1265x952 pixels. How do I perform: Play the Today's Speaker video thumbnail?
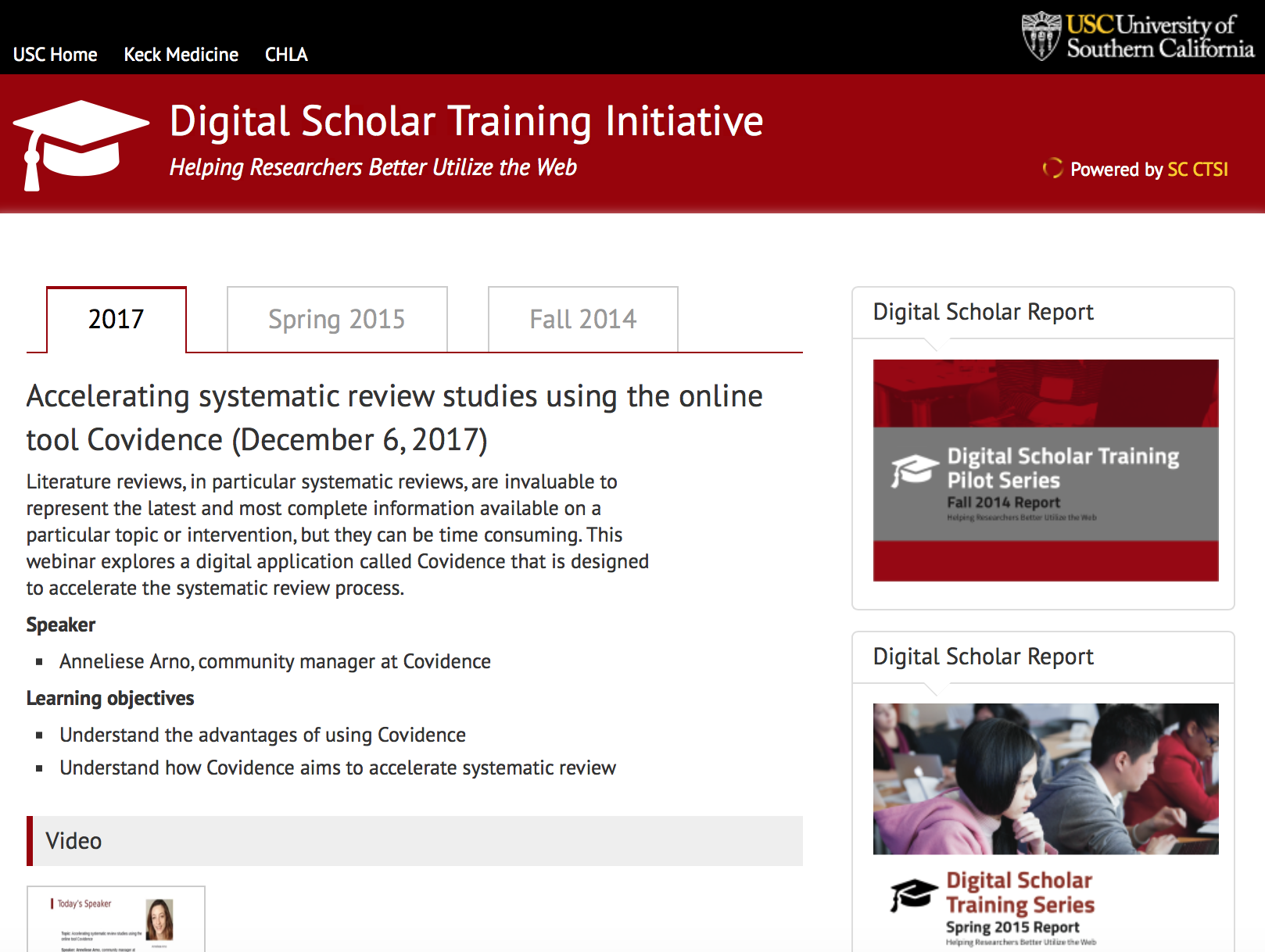(x=116, y=919)
